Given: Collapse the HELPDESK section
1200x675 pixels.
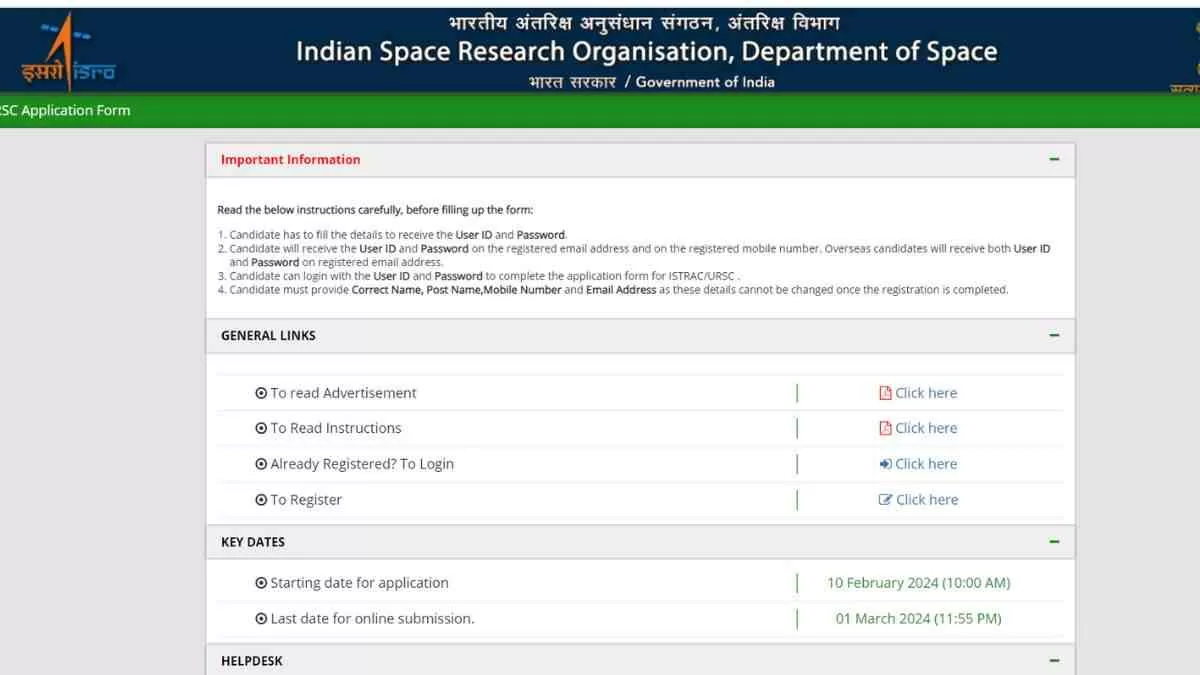Looking at the screenshot, I should [x=1054, y=661].
